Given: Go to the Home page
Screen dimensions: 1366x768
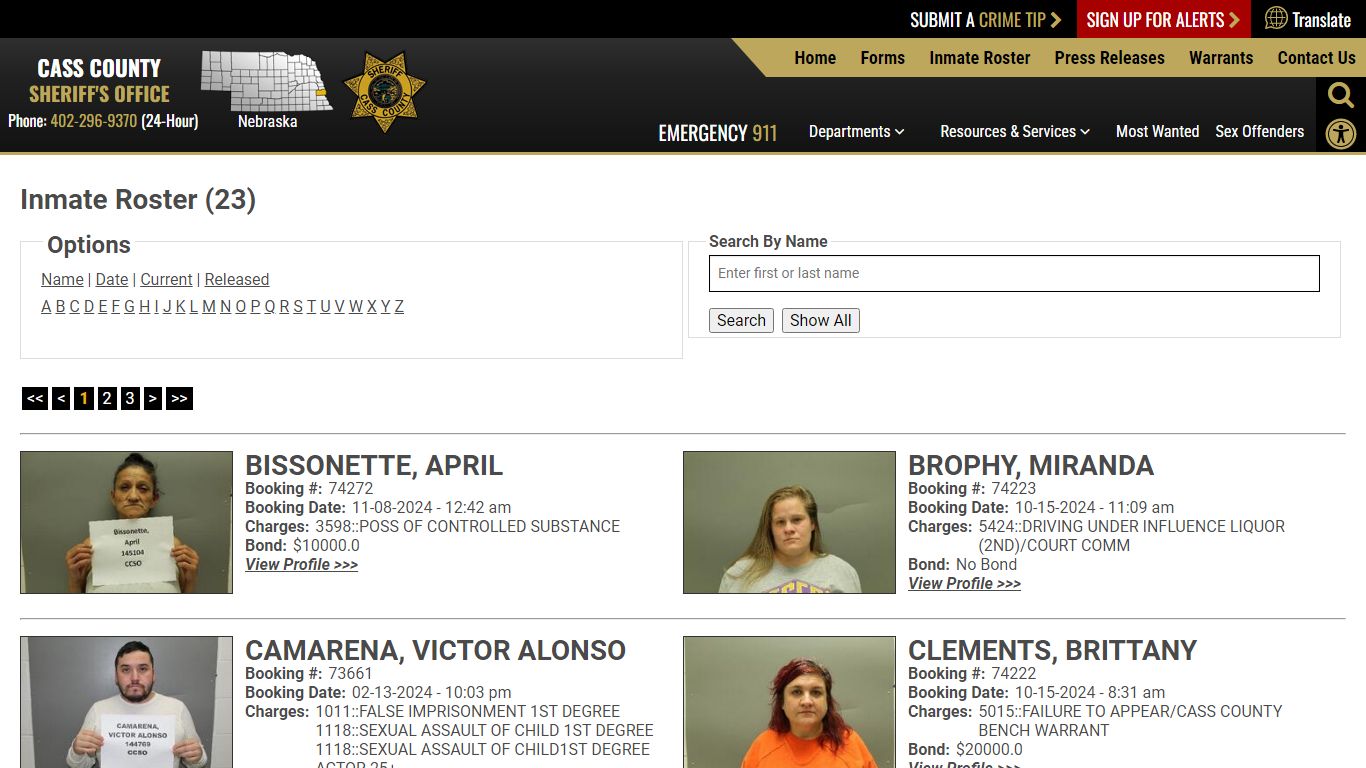Looking at the screenshot, I should pos(815,58).
